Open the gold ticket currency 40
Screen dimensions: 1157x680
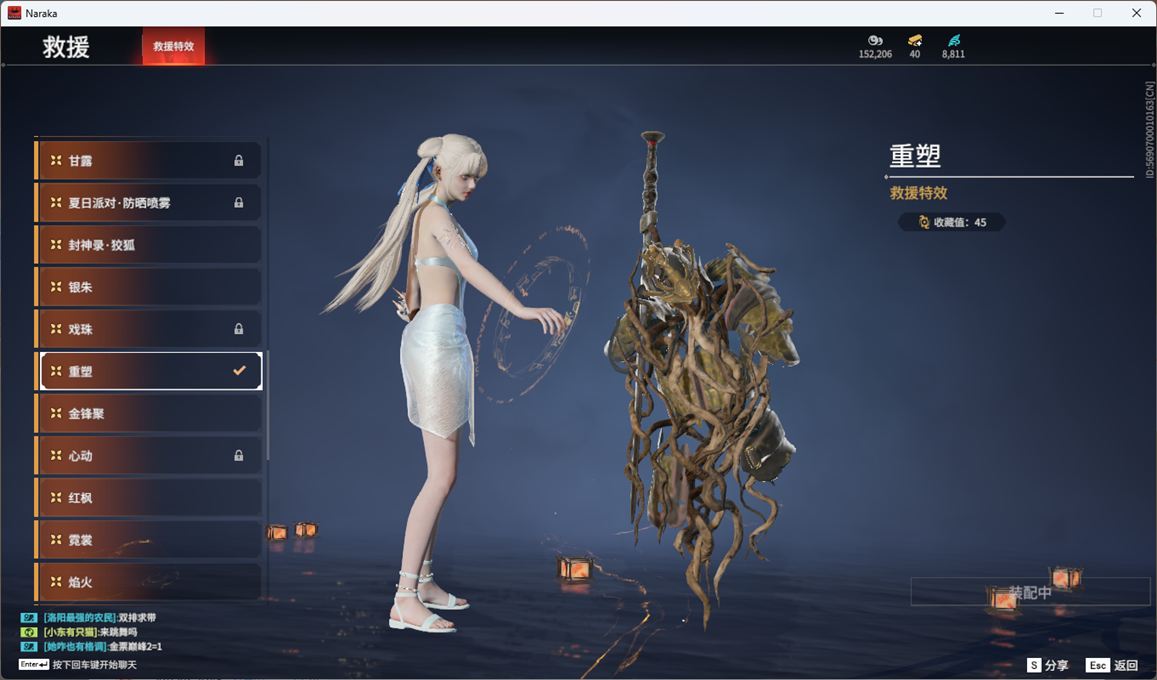(915, 46)
